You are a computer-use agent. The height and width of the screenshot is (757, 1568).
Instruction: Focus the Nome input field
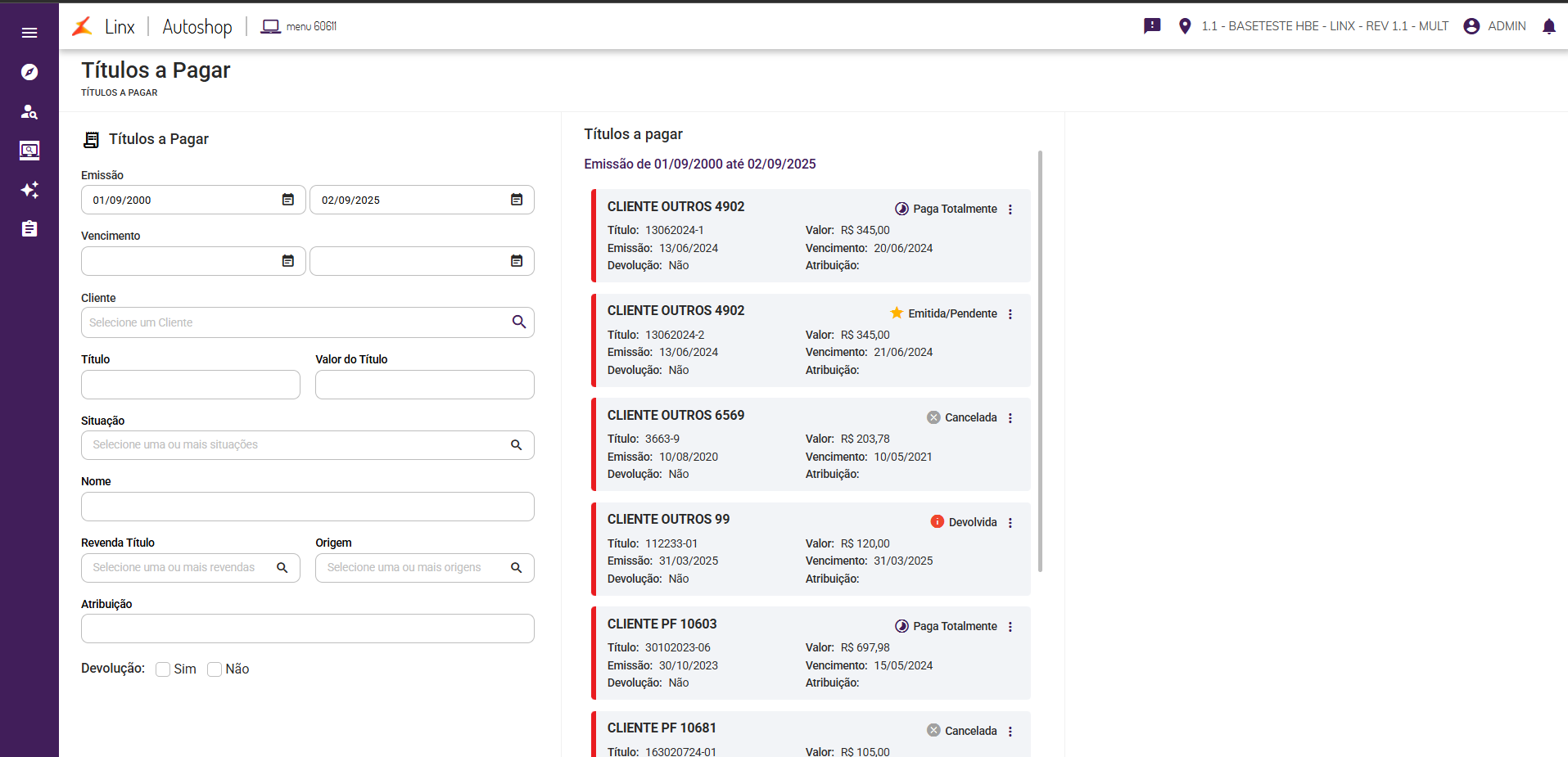pos(308,507)
